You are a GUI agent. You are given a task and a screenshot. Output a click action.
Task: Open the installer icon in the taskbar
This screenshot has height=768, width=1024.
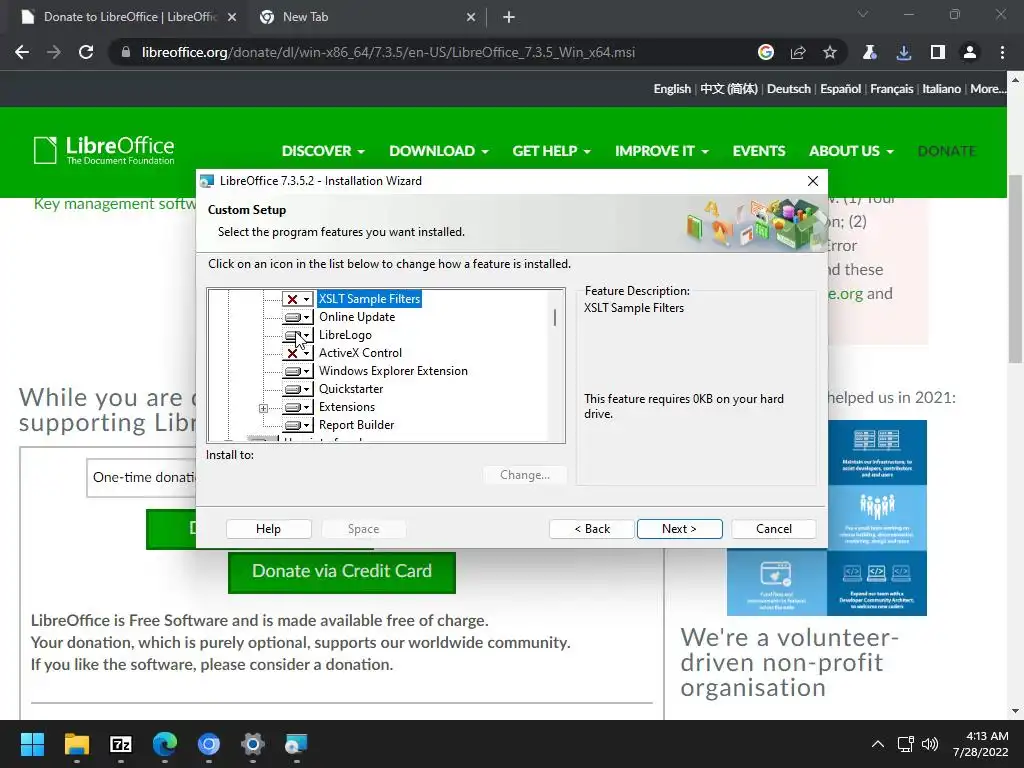click(x=296, y=744)
